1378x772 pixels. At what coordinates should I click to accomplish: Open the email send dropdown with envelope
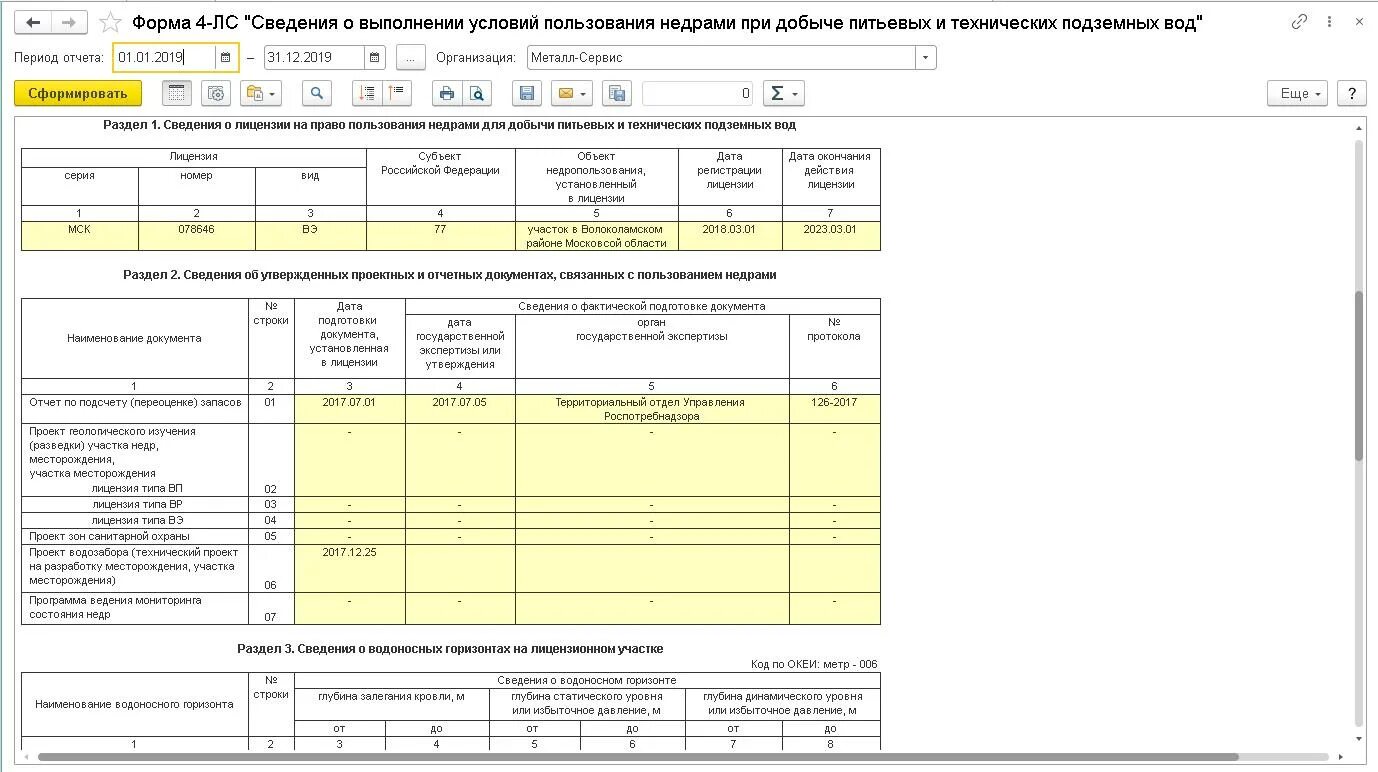pyautogui.click(x=572, y=93)
